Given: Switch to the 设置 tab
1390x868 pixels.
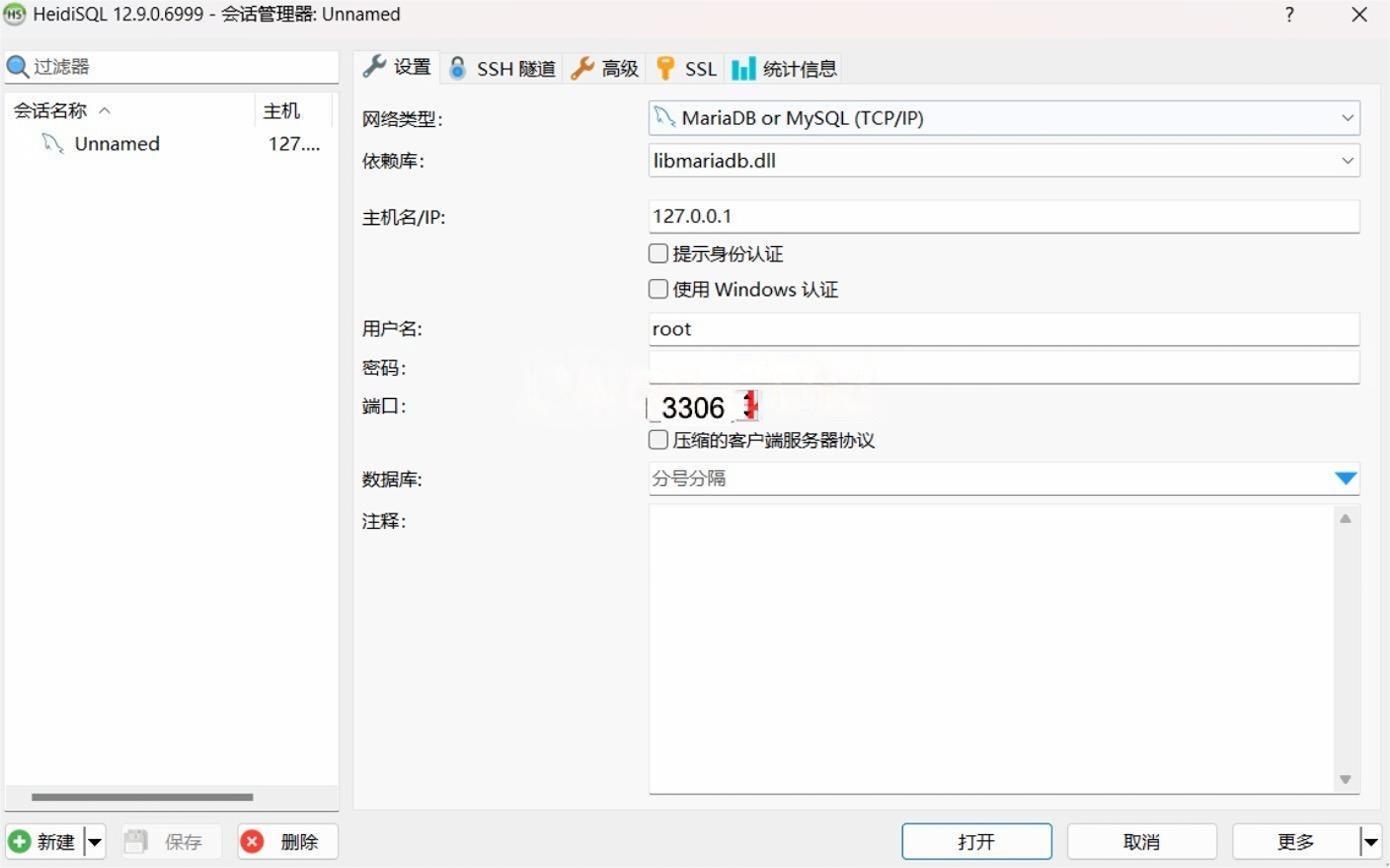Looking at the screenshot, I should [x=398, y=67].
